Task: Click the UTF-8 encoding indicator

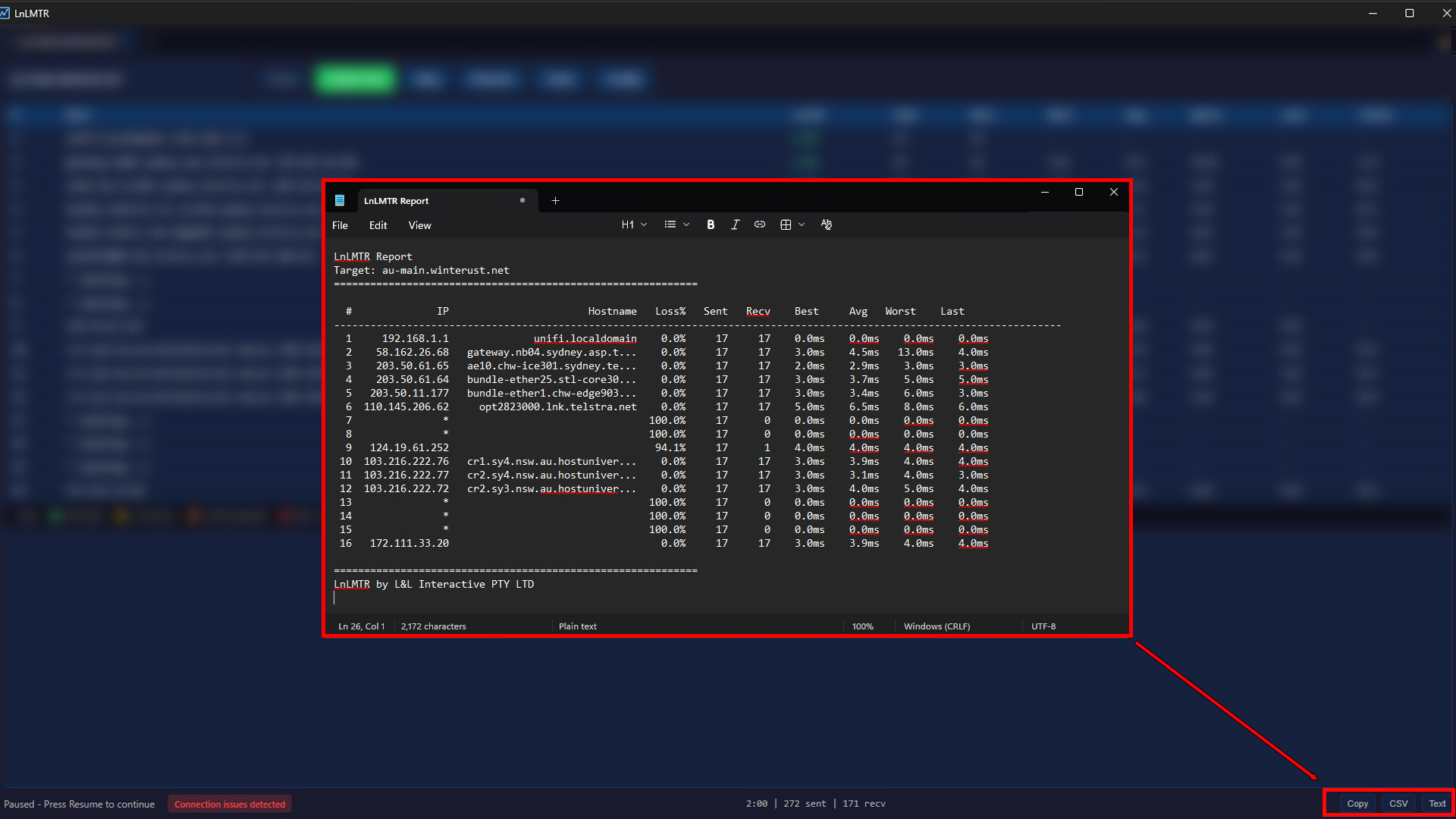Action: (x=1043, y=626)
